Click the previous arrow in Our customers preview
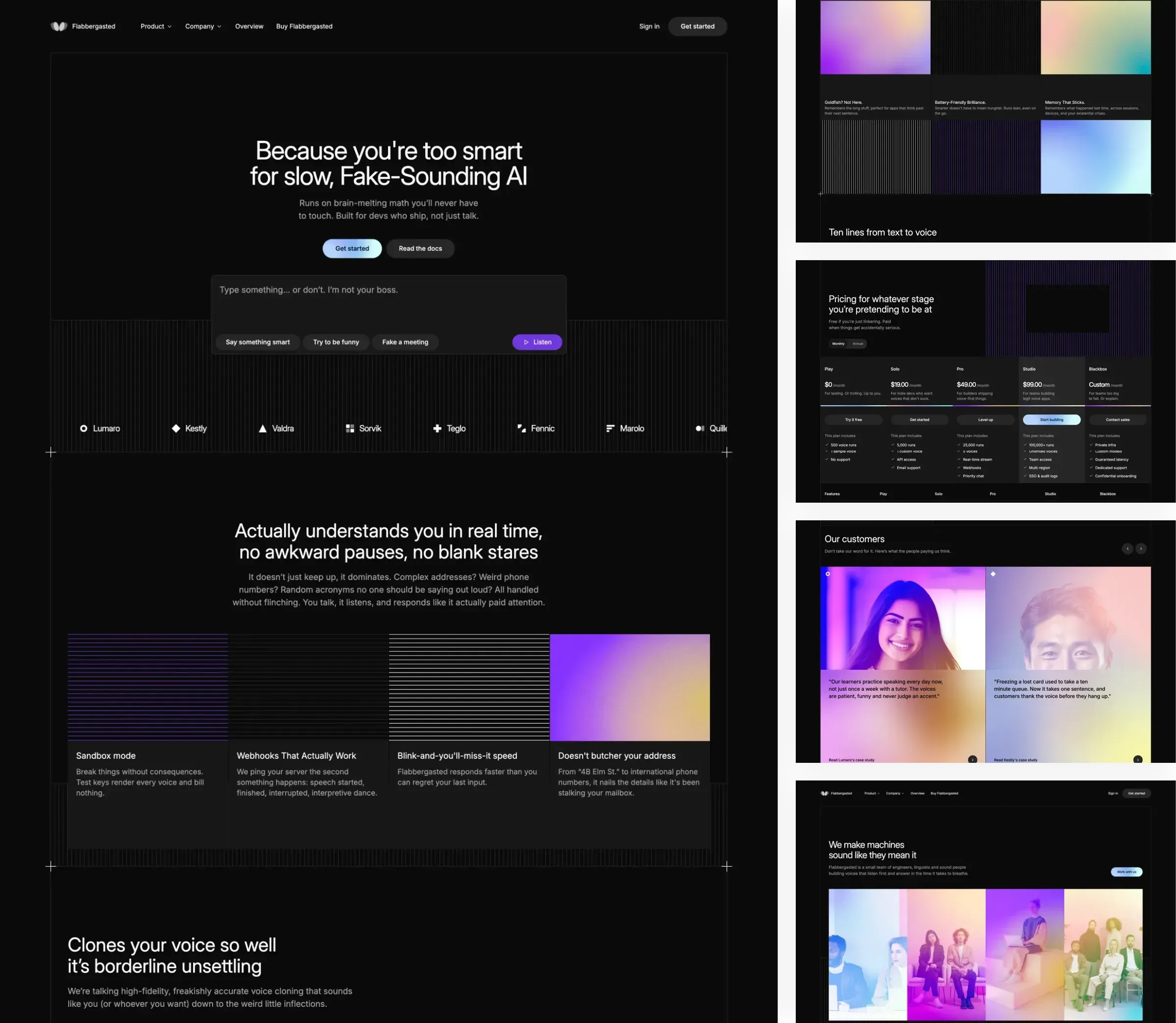Image resolution: width=1176 pixels, height=1023 pixels. pos(1127,549)
